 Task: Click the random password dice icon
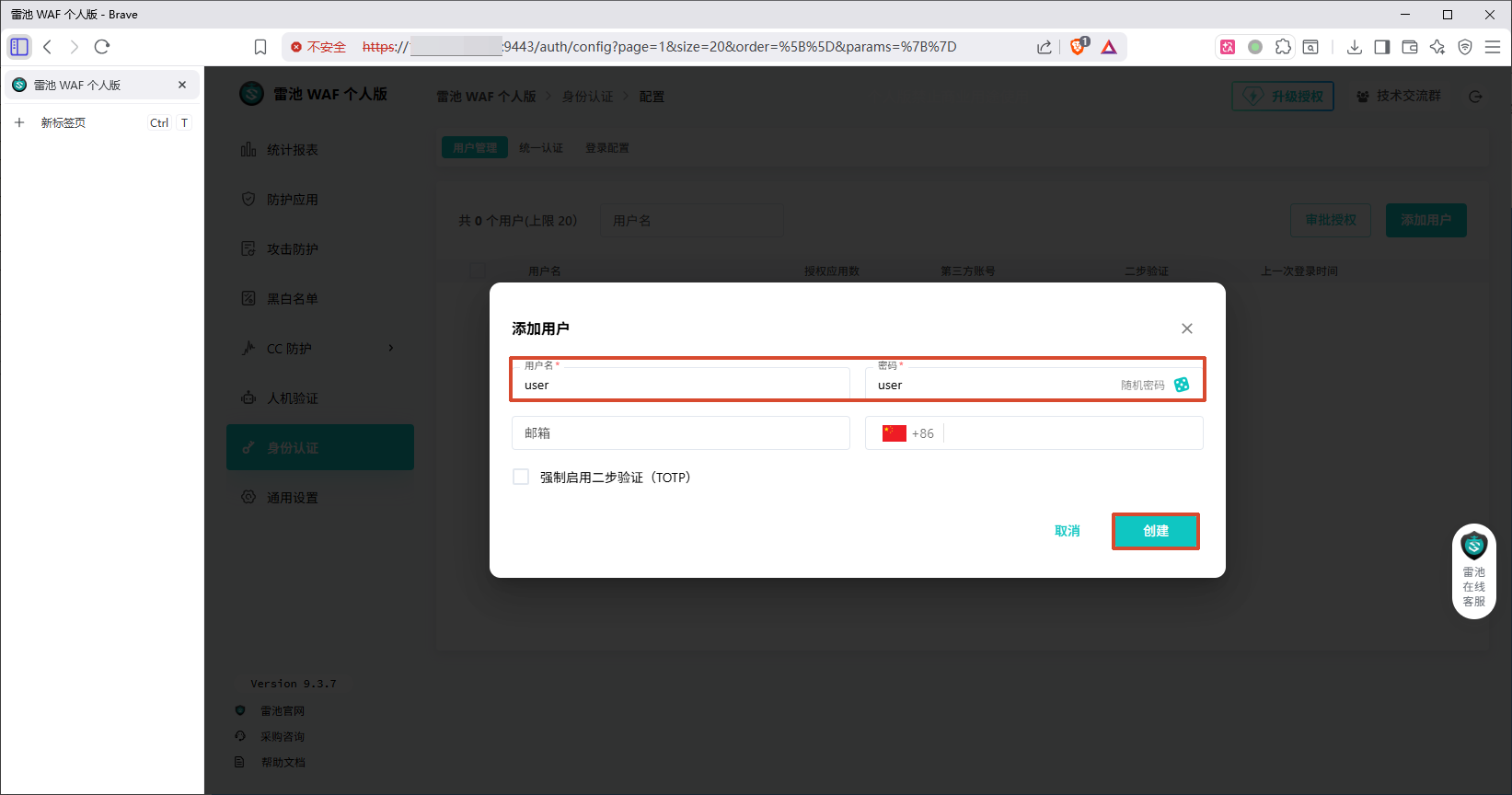point(1182,385)
